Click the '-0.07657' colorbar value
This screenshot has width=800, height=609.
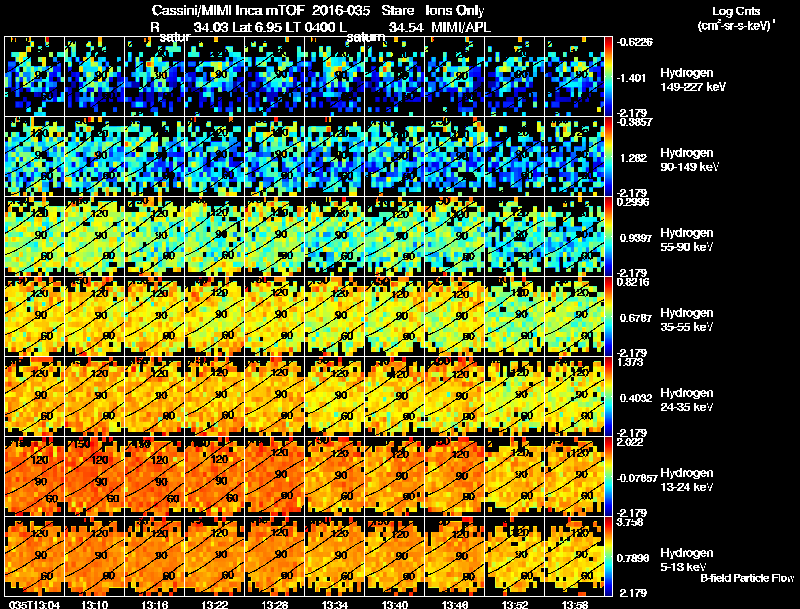click(x=637, y=478)
